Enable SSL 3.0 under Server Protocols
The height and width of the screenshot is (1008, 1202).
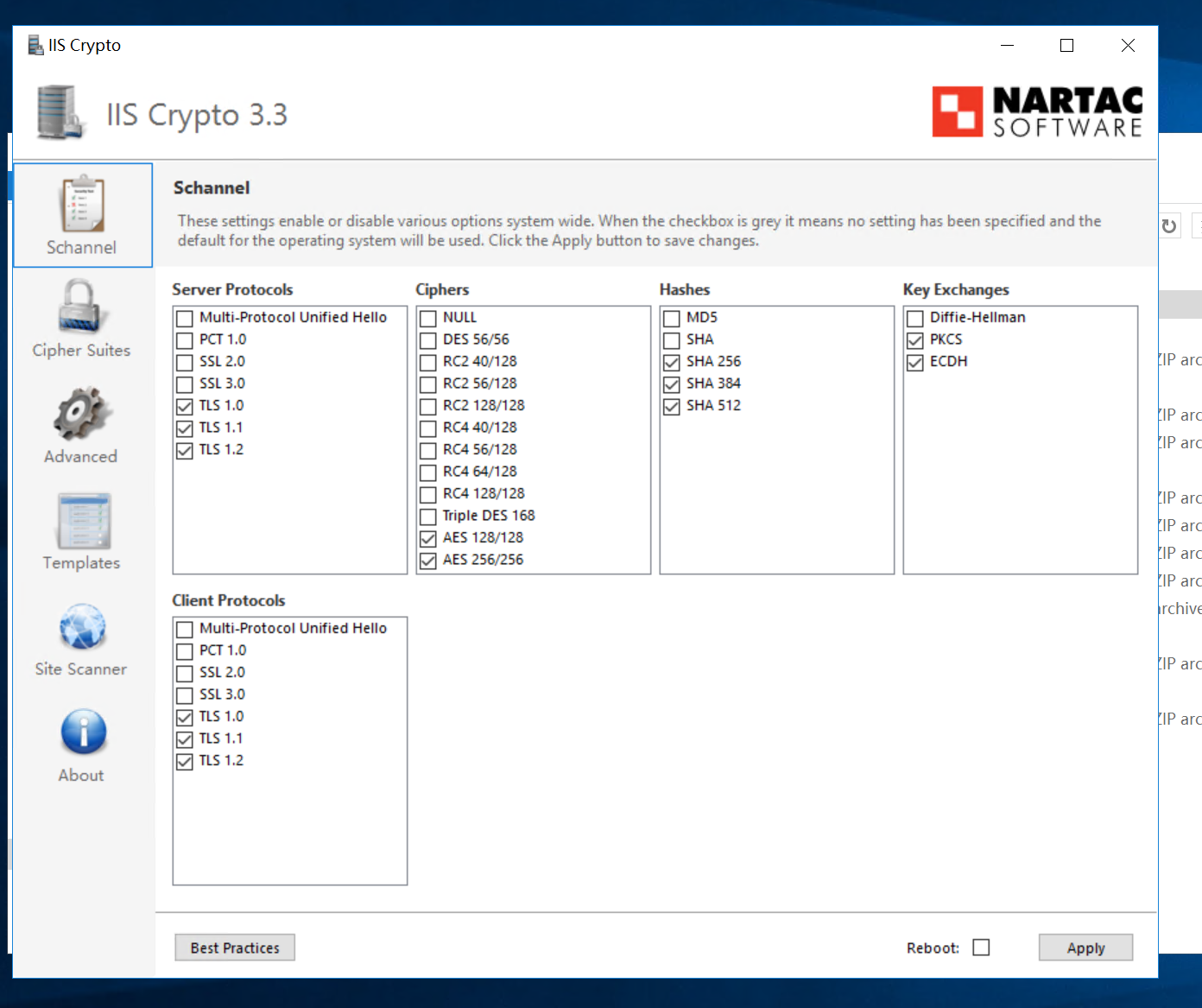coord(184,384)
